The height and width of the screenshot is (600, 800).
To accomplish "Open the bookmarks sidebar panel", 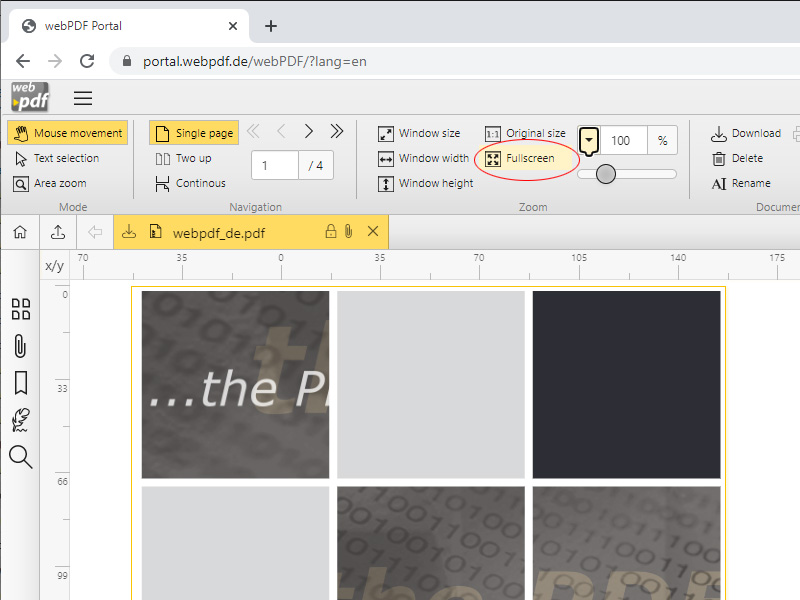I will (x=20, y=383).
